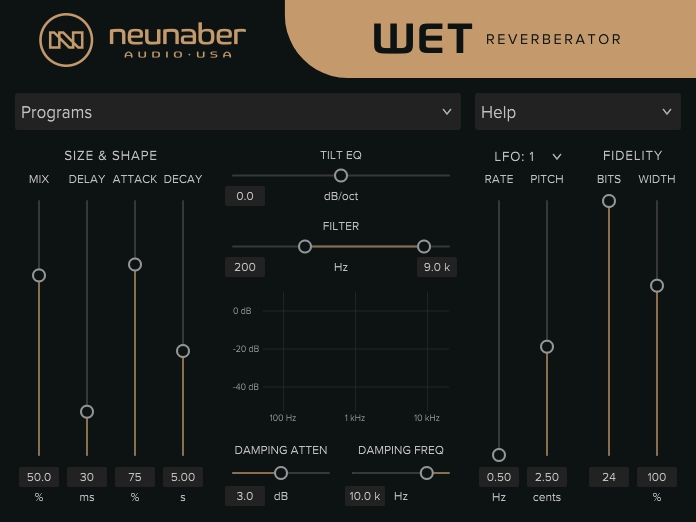Viewport: 696px width, 522px height.
Task: Click the filter low frequency field 200
Action: coord(245,267)
